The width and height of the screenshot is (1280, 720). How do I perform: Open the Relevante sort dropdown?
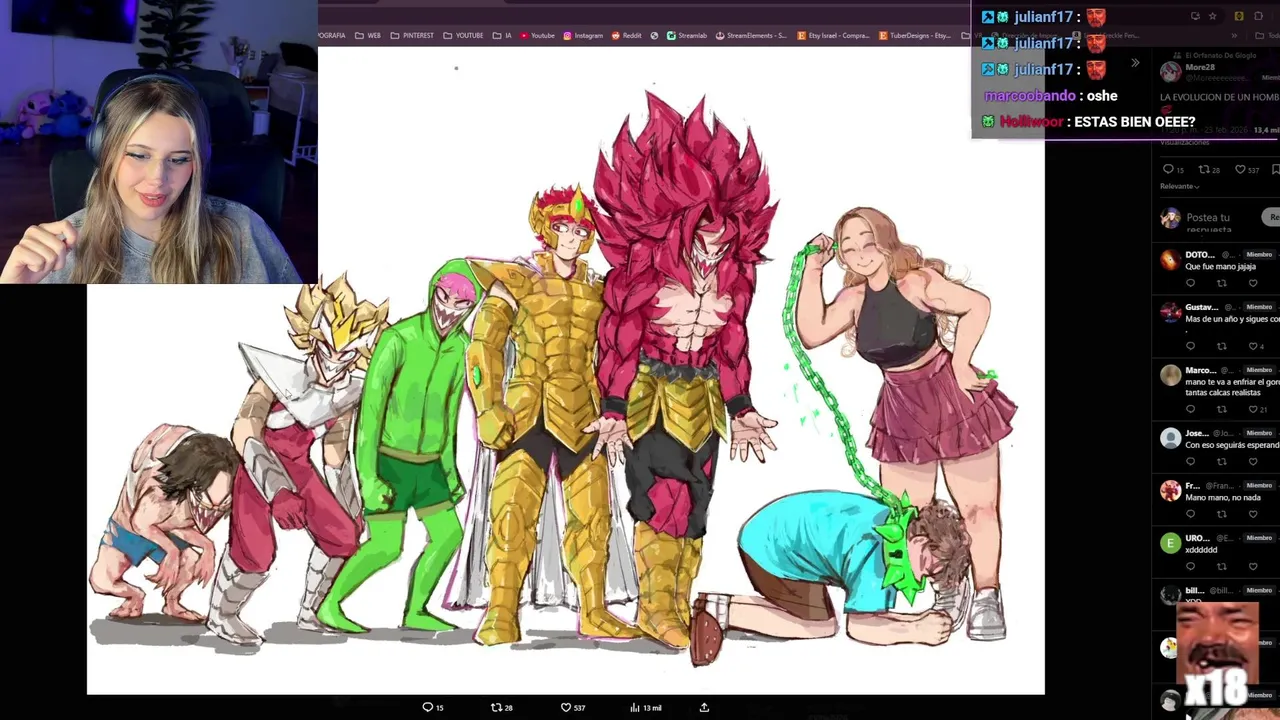coord(1179,186)
